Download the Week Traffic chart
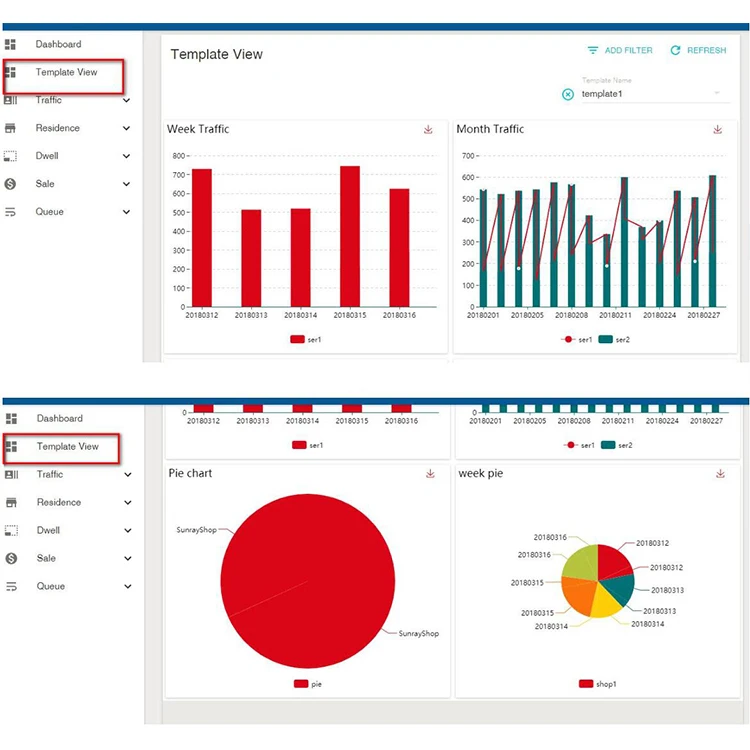 [x=428, y=130]
